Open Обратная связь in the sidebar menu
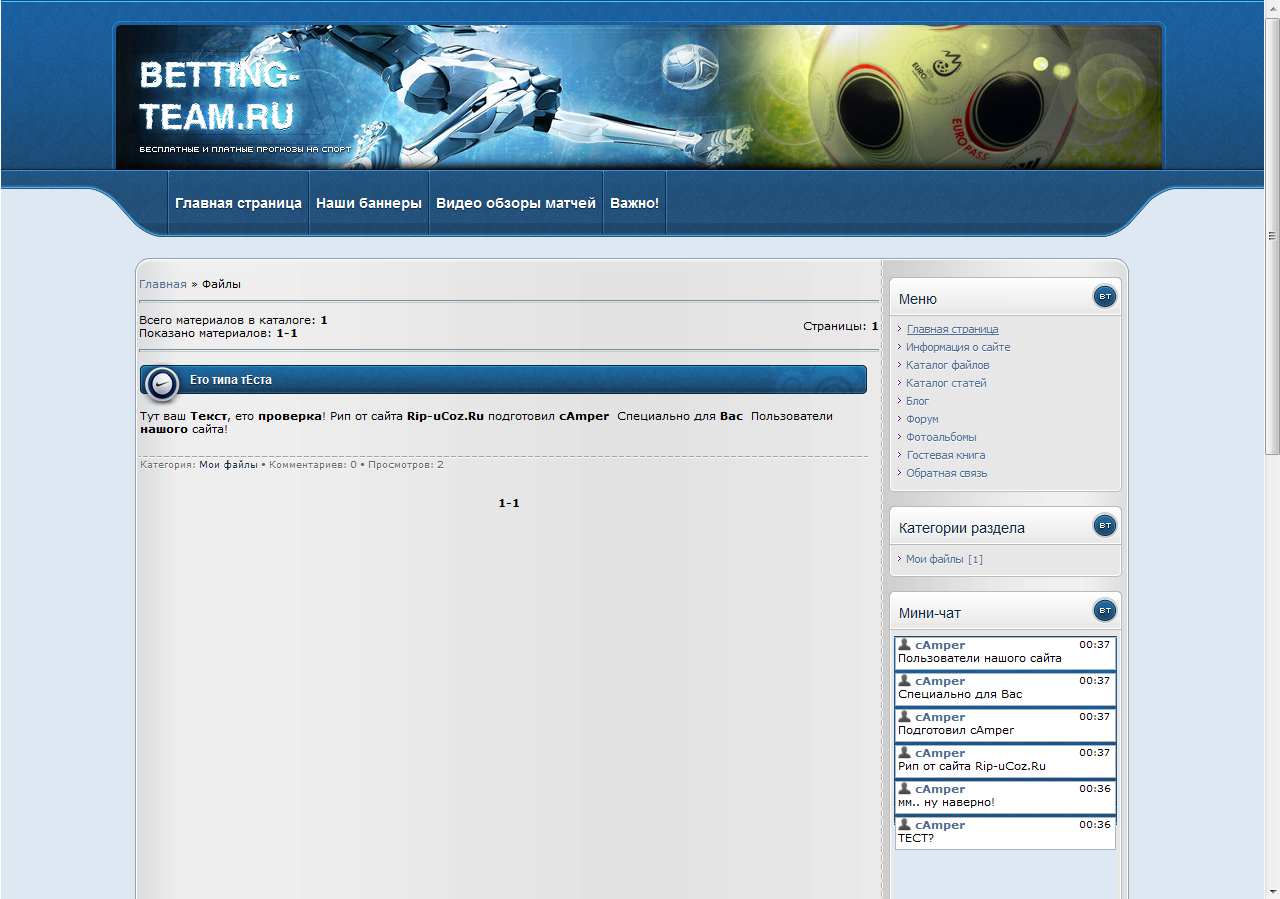 (x=947, y=473)
